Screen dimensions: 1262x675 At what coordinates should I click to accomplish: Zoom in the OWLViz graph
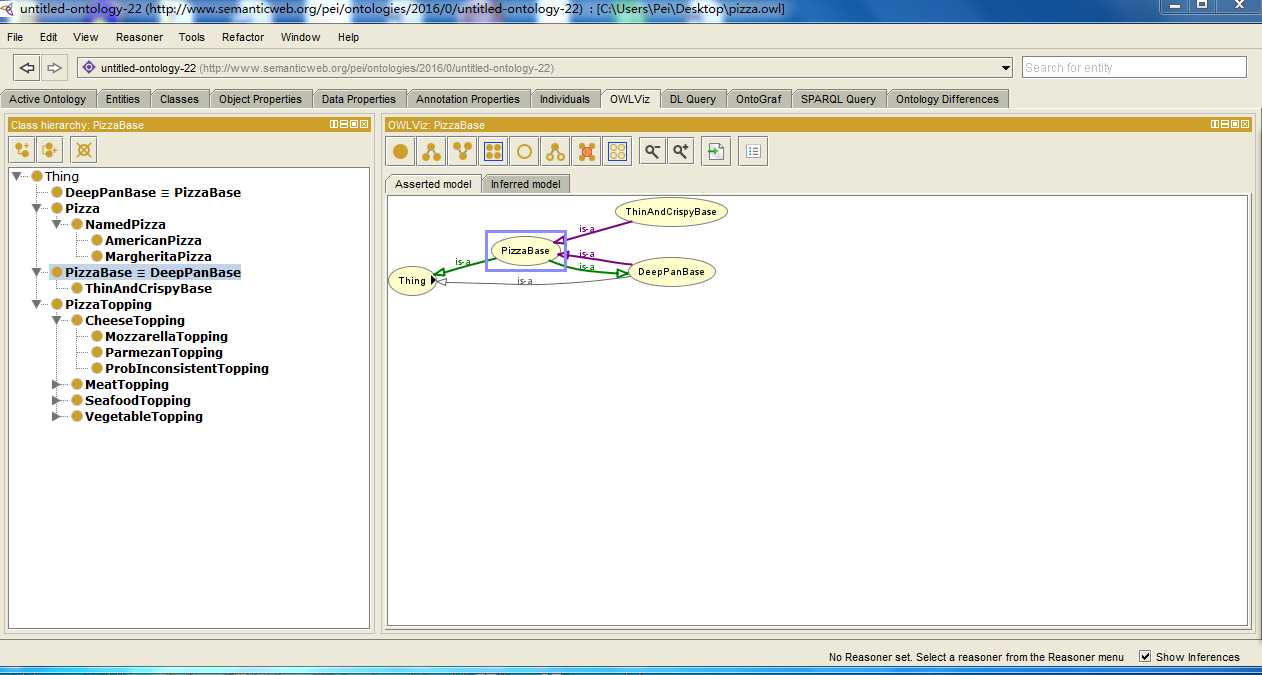(681, 151)
